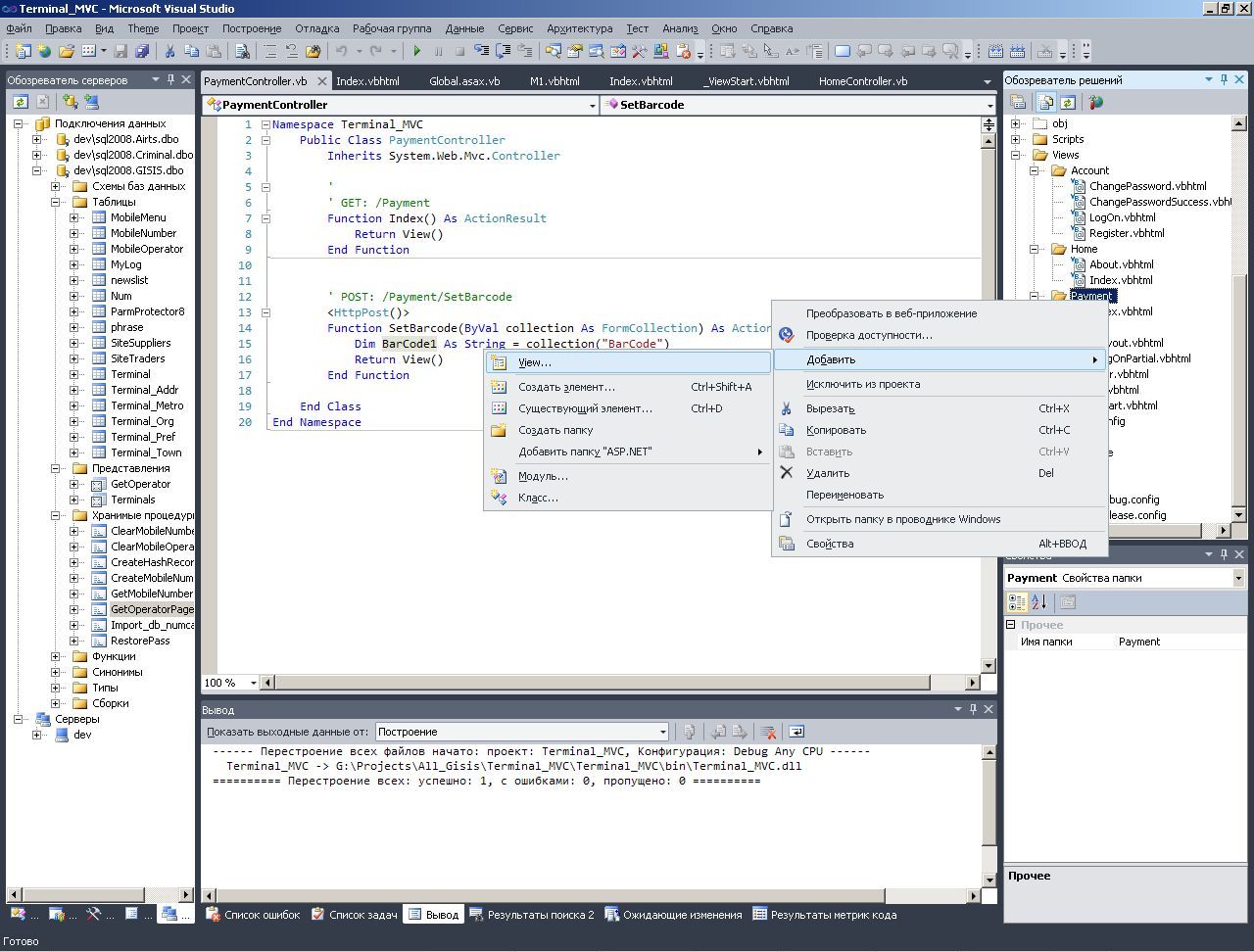Toggle Show All Files in Solution Explorer
Screen dimensions: 1254x952
tap(1045, 102)
